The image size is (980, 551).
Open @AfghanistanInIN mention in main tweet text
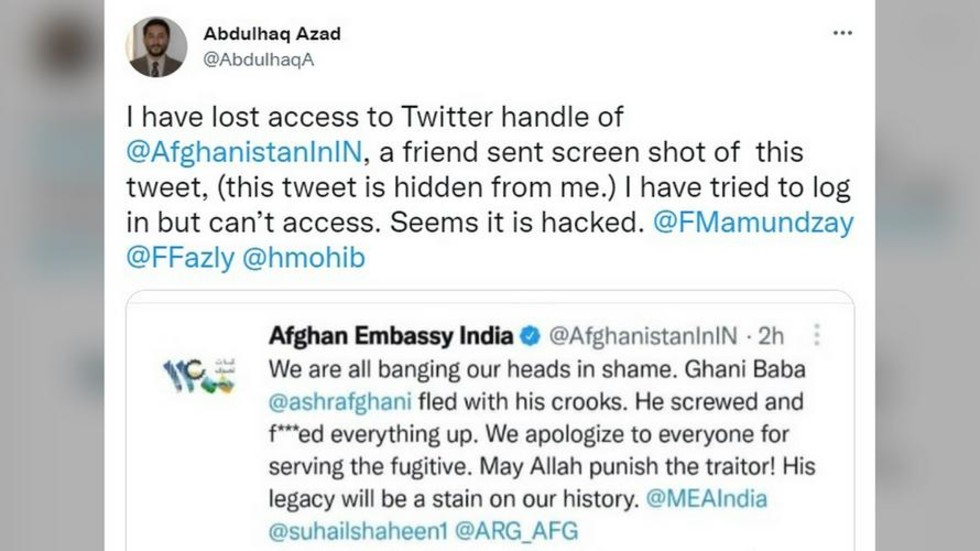tap(244, 154)
